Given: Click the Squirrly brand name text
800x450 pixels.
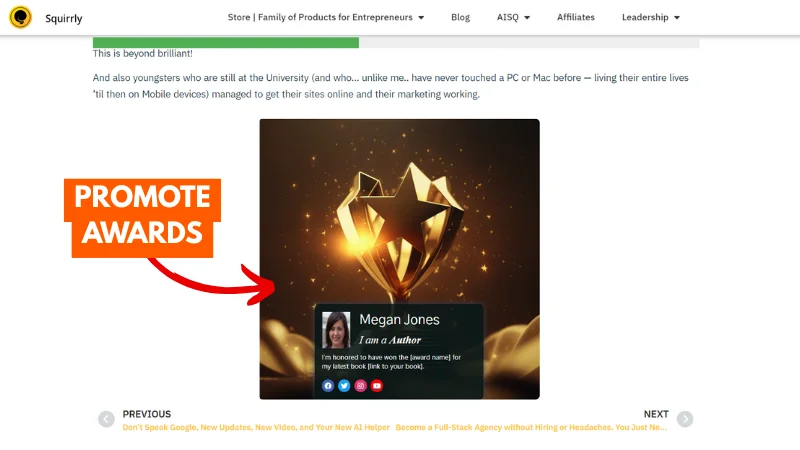Looking at the screenshot, I should (64, 18).
